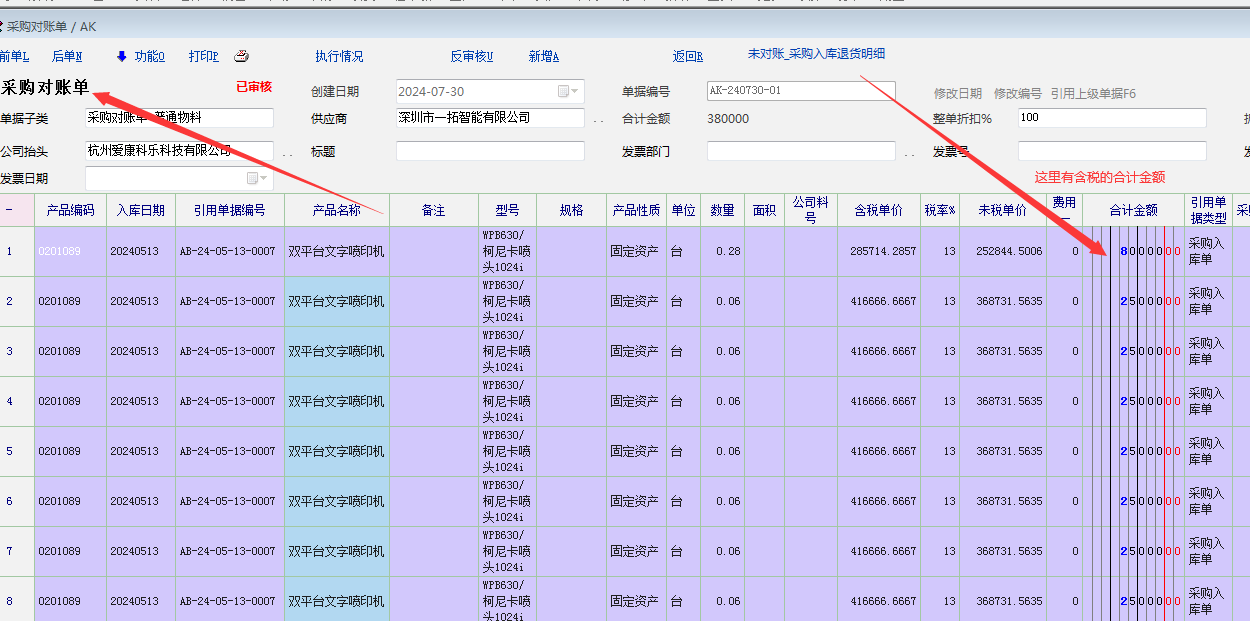Expand the 创建日期 dropdown arrow
The width and height of the screenshot is (1250, 621).
pyautogui.click(x=576, y=92)
